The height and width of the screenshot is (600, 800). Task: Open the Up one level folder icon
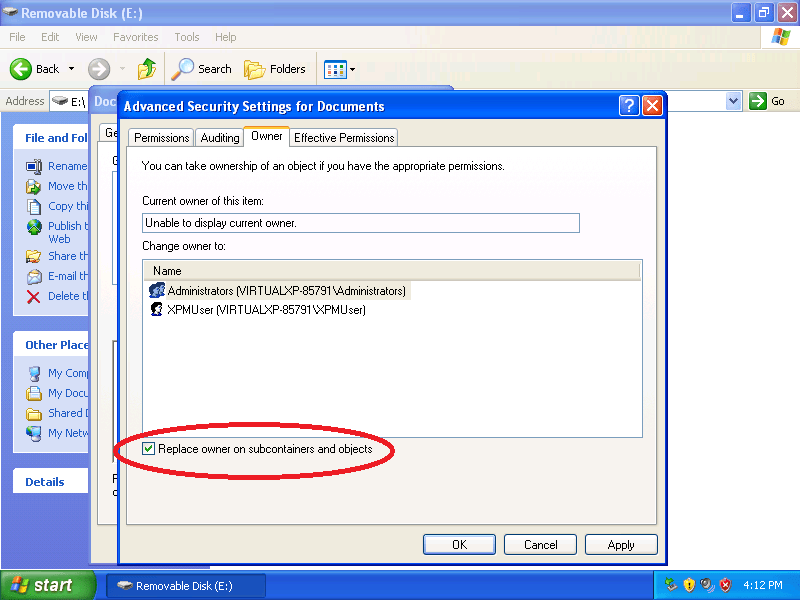click(x=146, y=68)
